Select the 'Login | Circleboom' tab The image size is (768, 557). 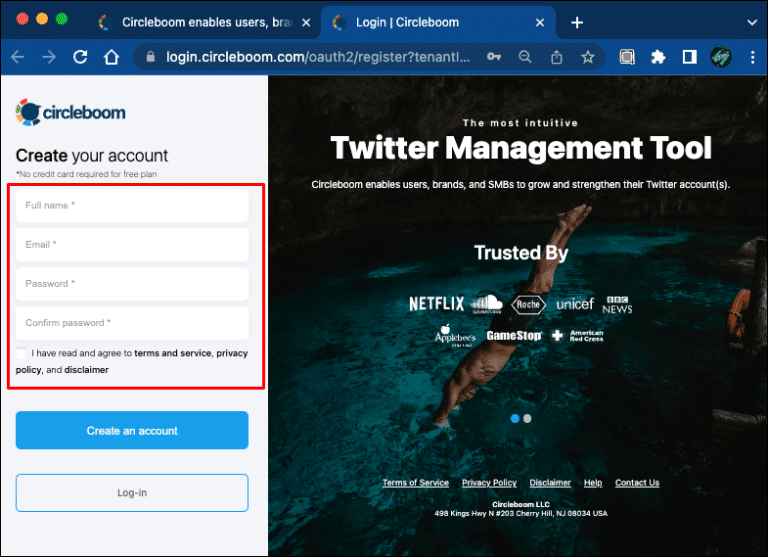(x=438, y=23)
